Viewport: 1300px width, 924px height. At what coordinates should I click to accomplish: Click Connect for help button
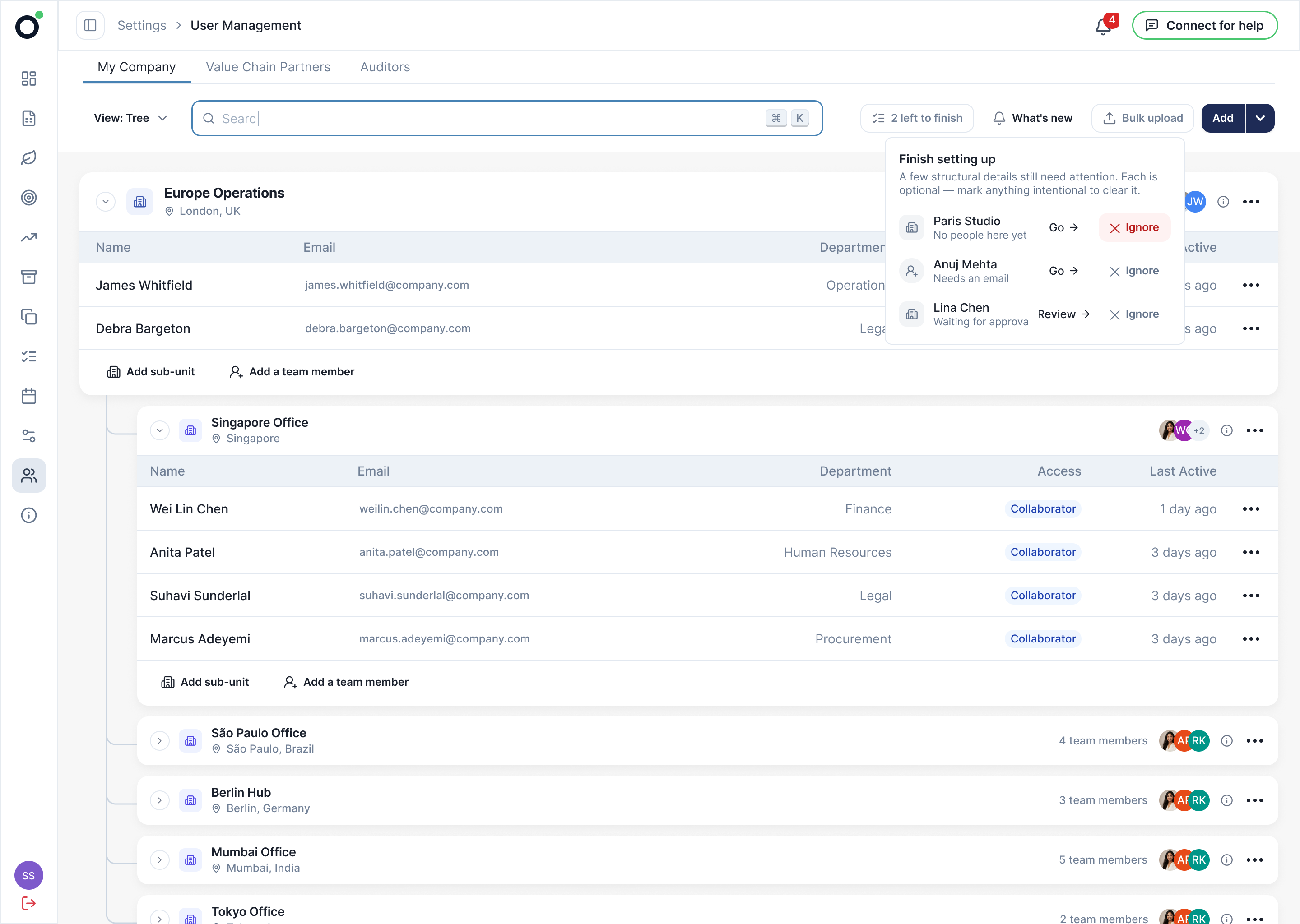pos(1205,26)
